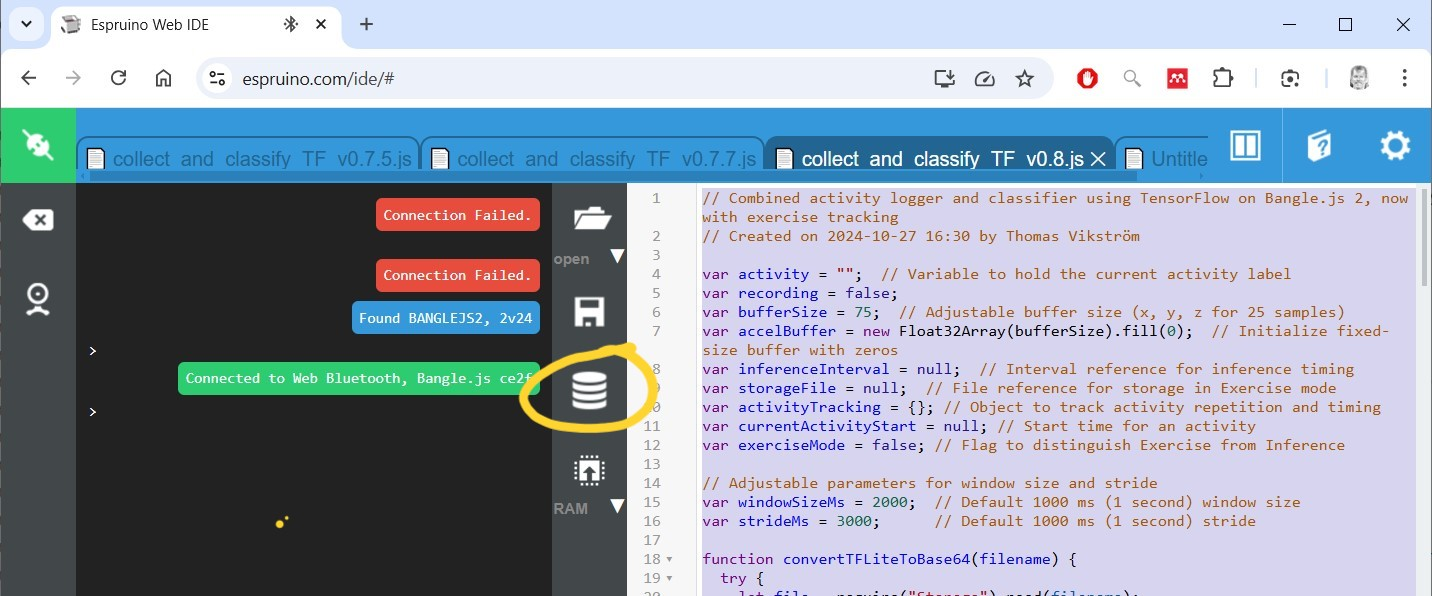Send code to RAM upload icon
This screenshot has height=596, width=1432.
click(589, 471)
